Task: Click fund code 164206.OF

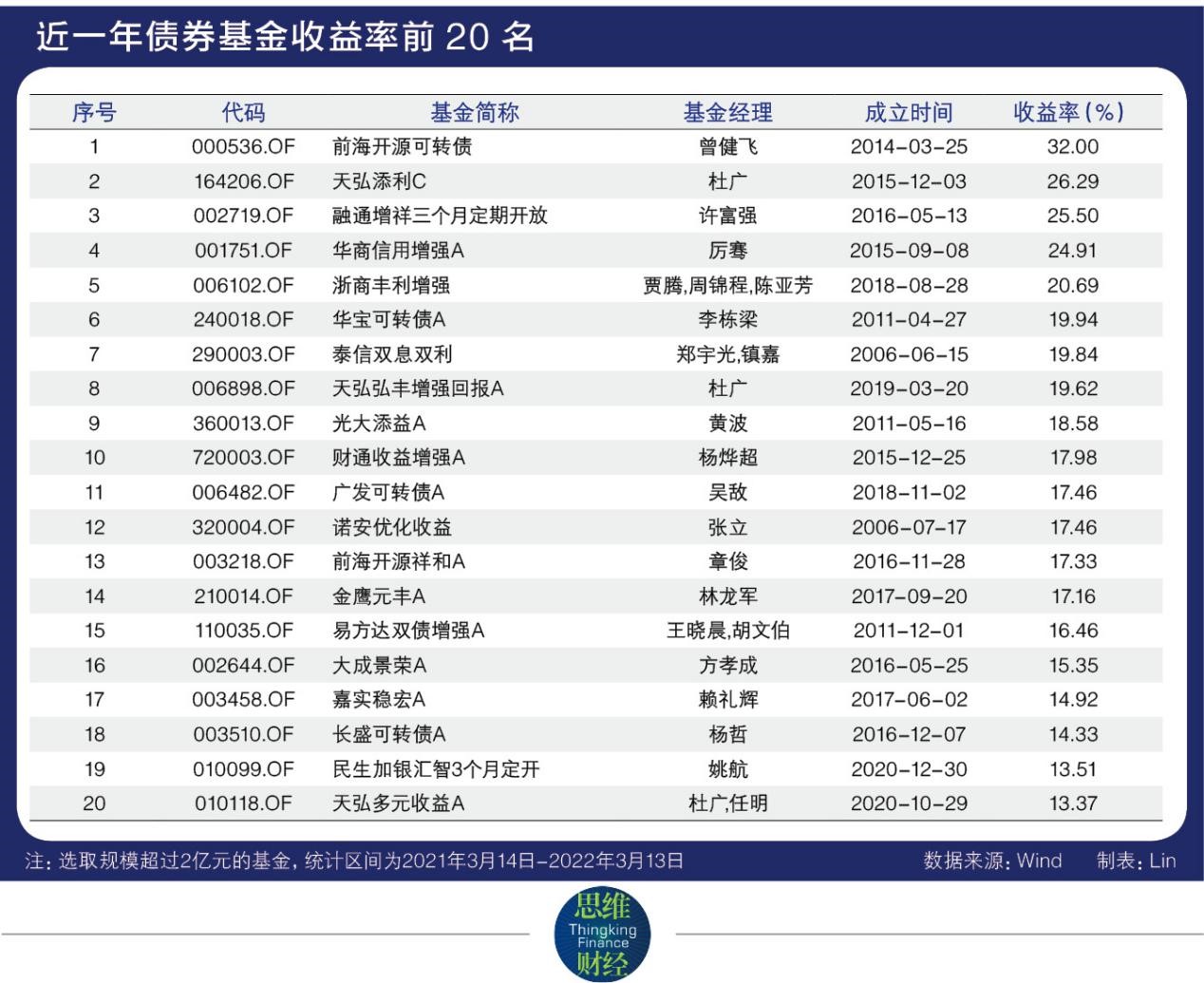Action: coord(244,181)
